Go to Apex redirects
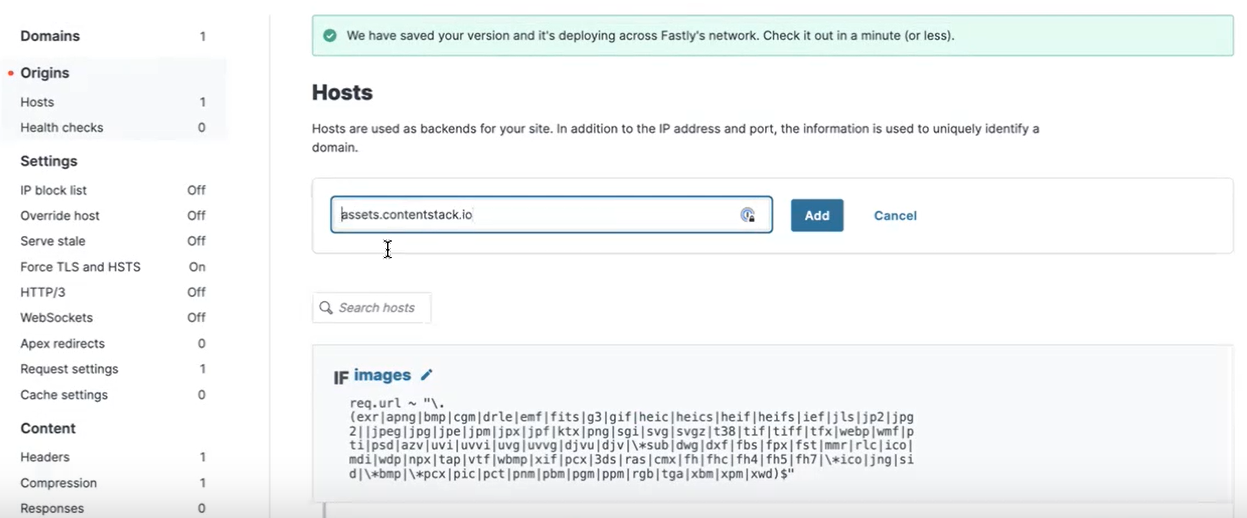Screen dimensions: 1247x518 pos(62,344)
